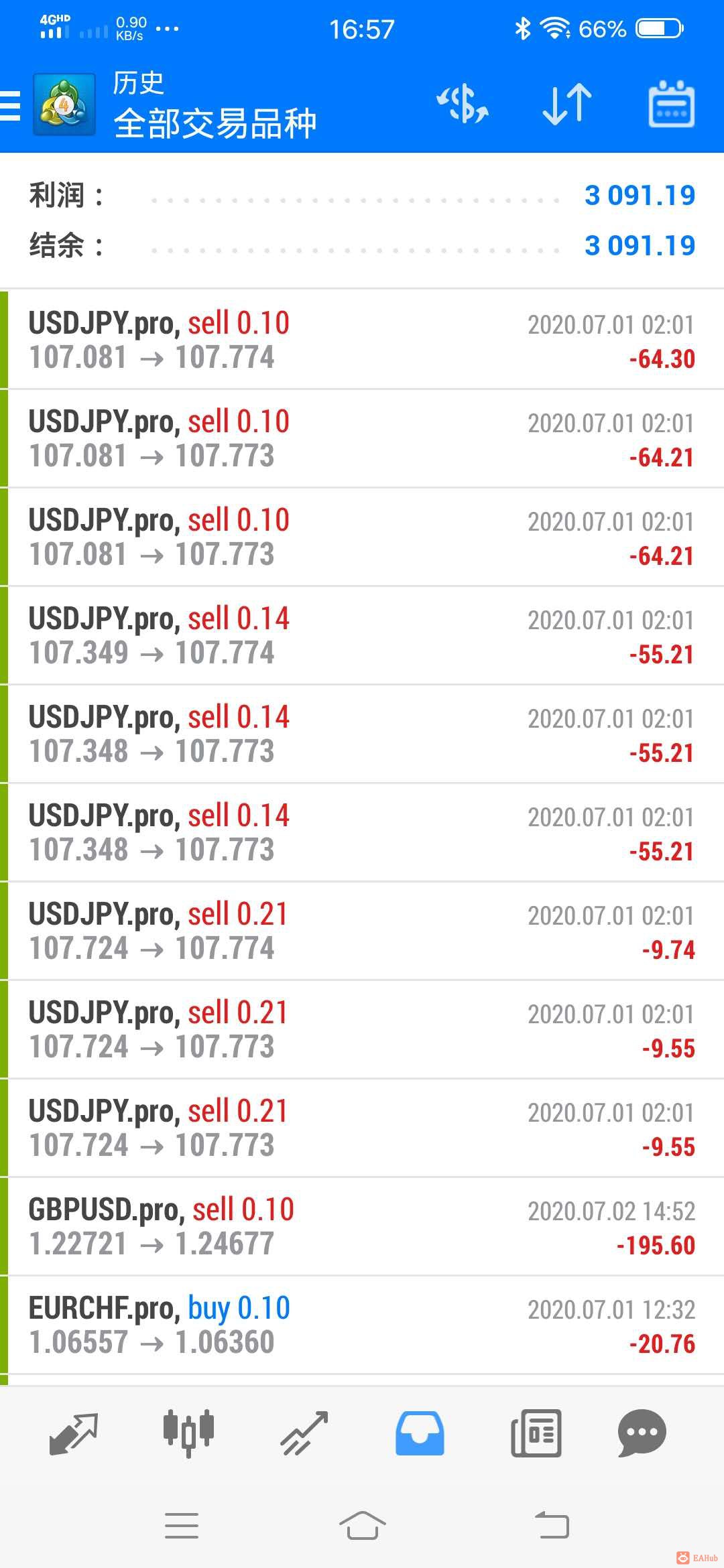
Task: Tap the MetaTrader 4 app logo
Action: click(64, 105)
